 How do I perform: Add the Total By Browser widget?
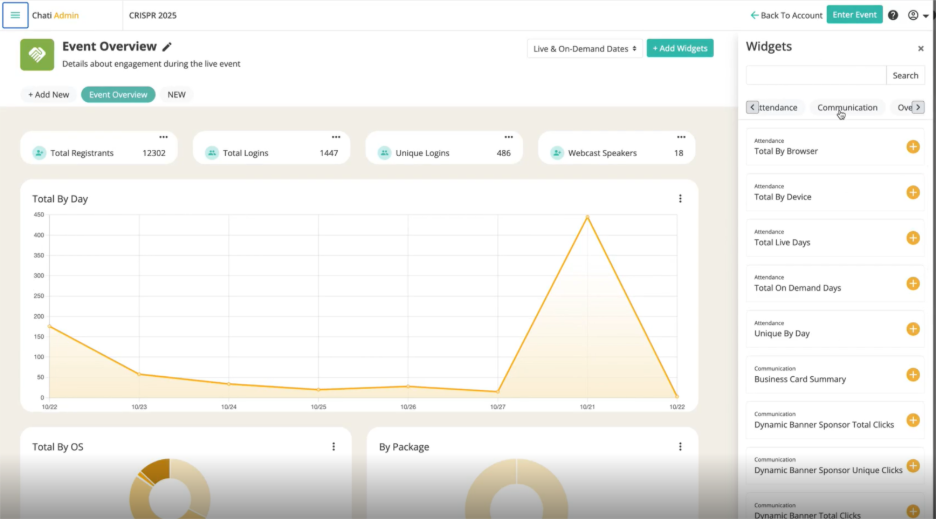click(912, 147)
